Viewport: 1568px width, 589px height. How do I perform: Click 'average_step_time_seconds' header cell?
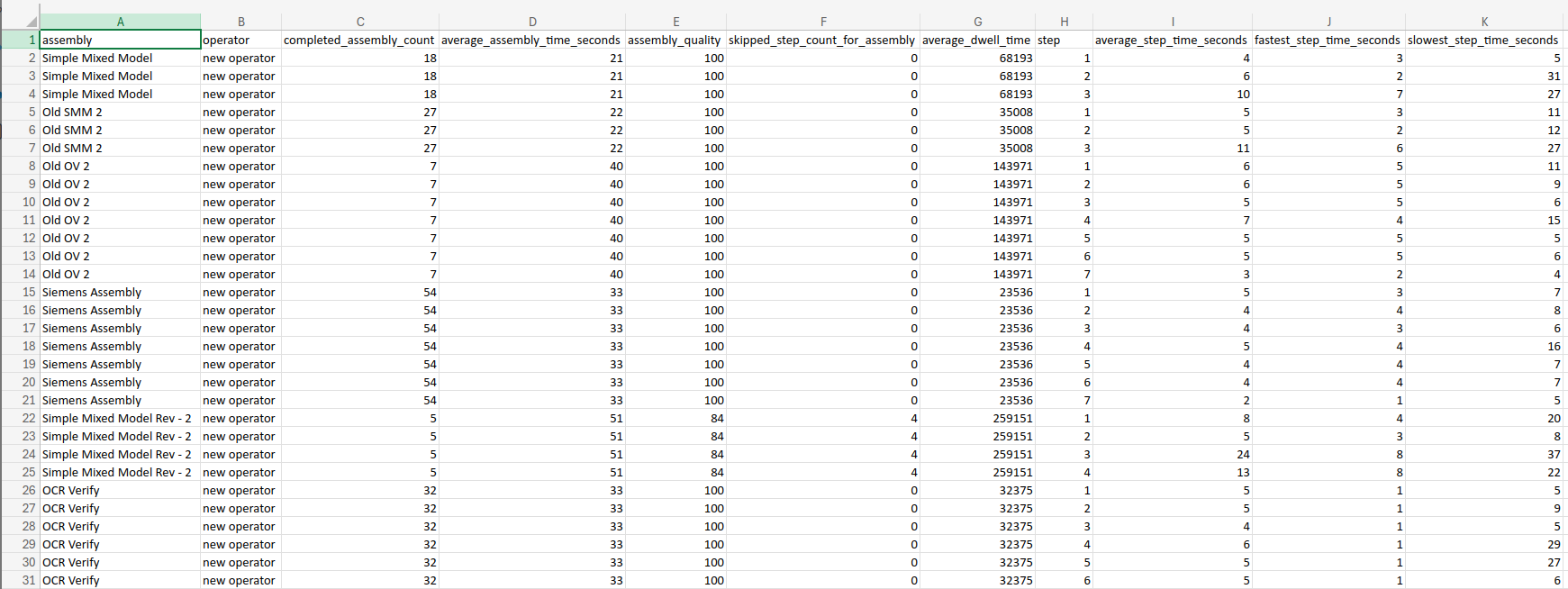[1173, 40]
